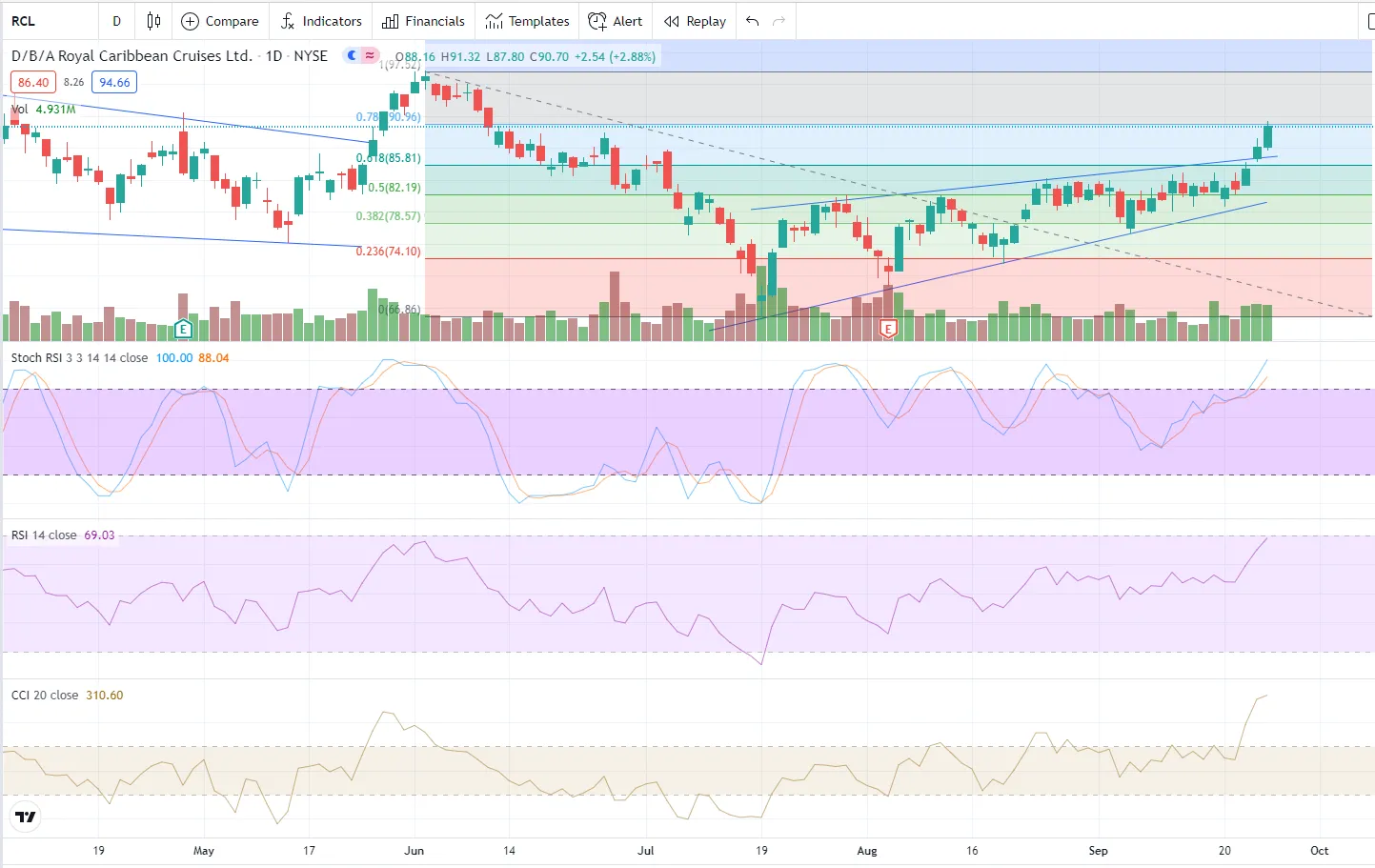Click the 0.382(78.57) Fibonacci level label
Screen dimensions: 1375x868
pos(388,216)
